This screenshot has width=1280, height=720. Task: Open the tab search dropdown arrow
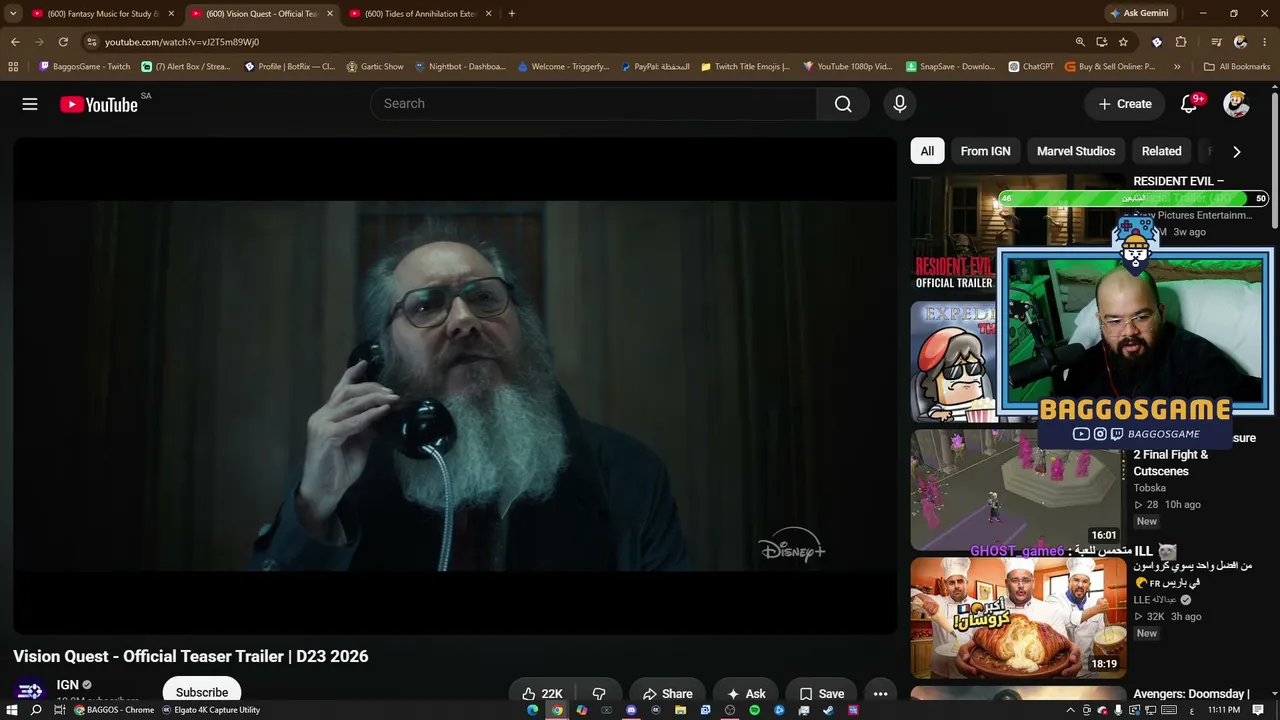(13, 14)
